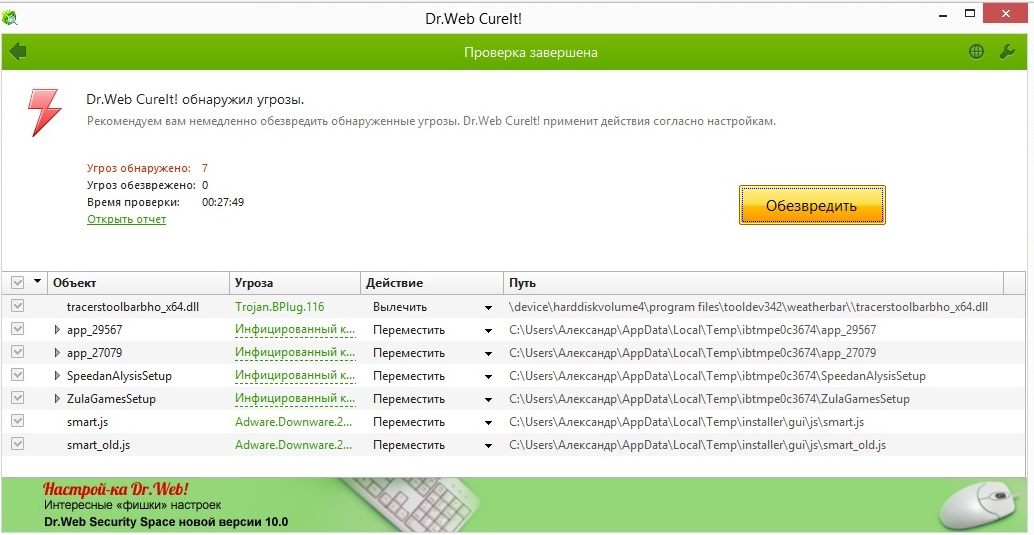This screenshot has width=1034, height=535.
Task: Click the Инфицированный threat link for ZulaGamesSetup
Action: click(x=295, y=399)
